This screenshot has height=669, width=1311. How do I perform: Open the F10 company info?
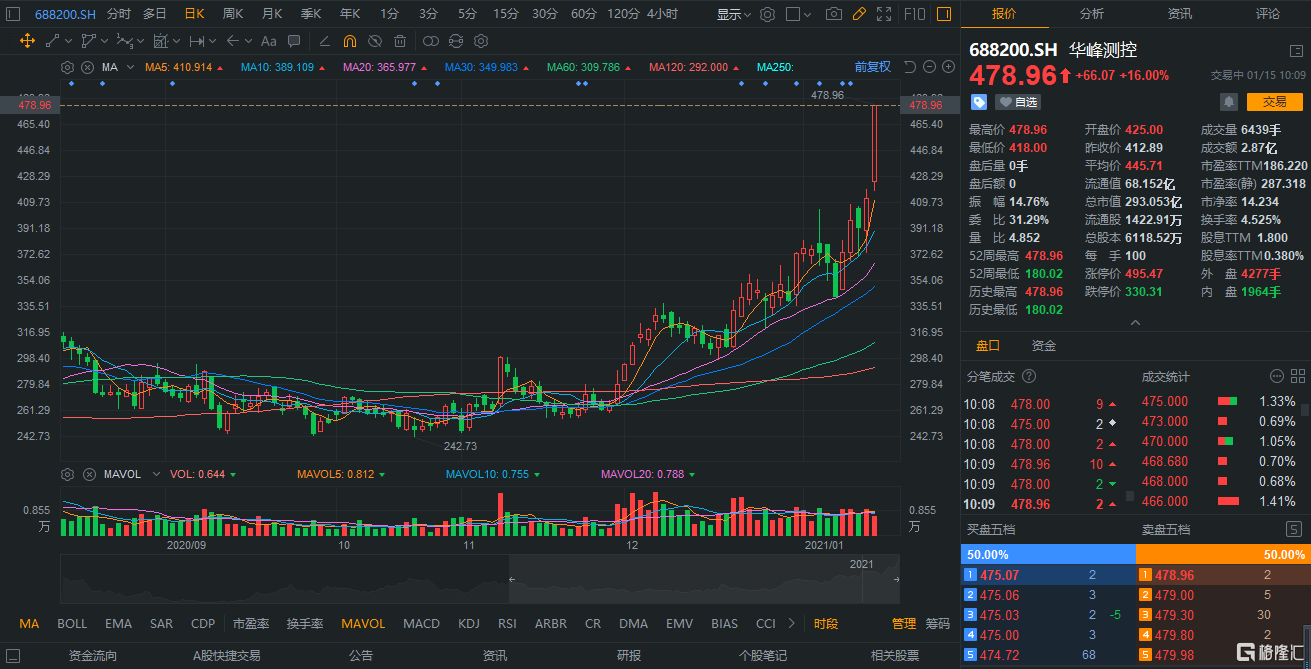914,14
